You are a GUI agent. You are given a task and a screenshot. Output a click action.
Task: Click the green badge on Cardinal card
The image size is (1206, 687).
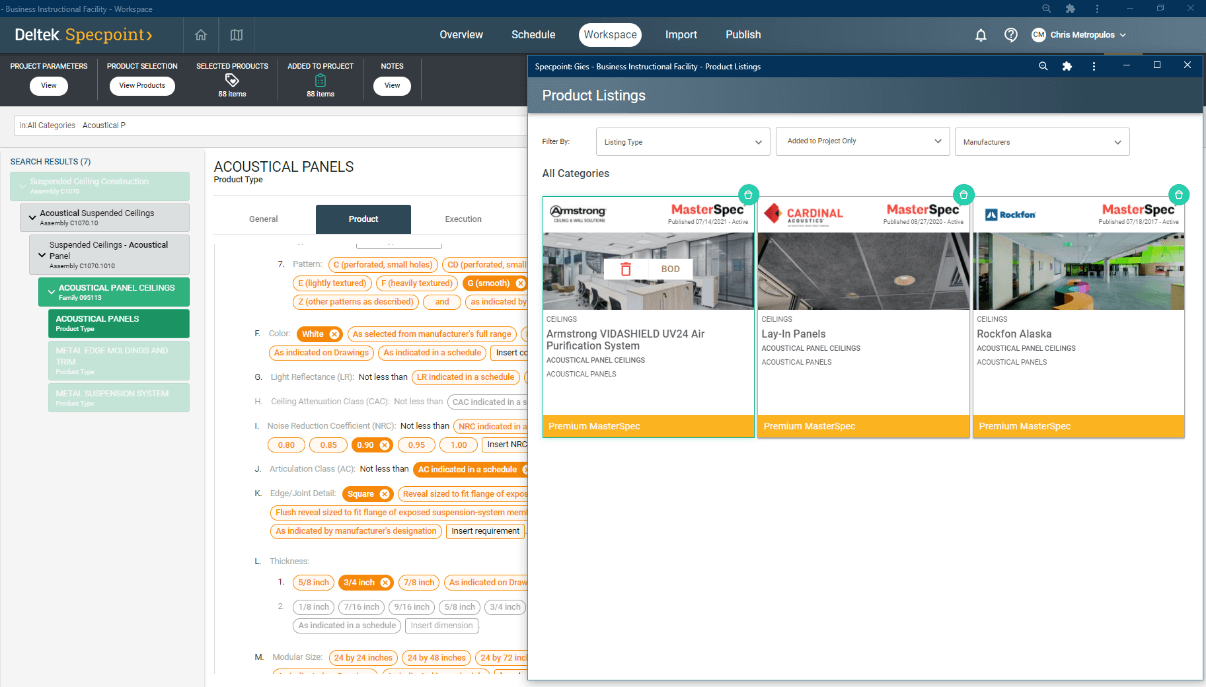tap(963, 194)
